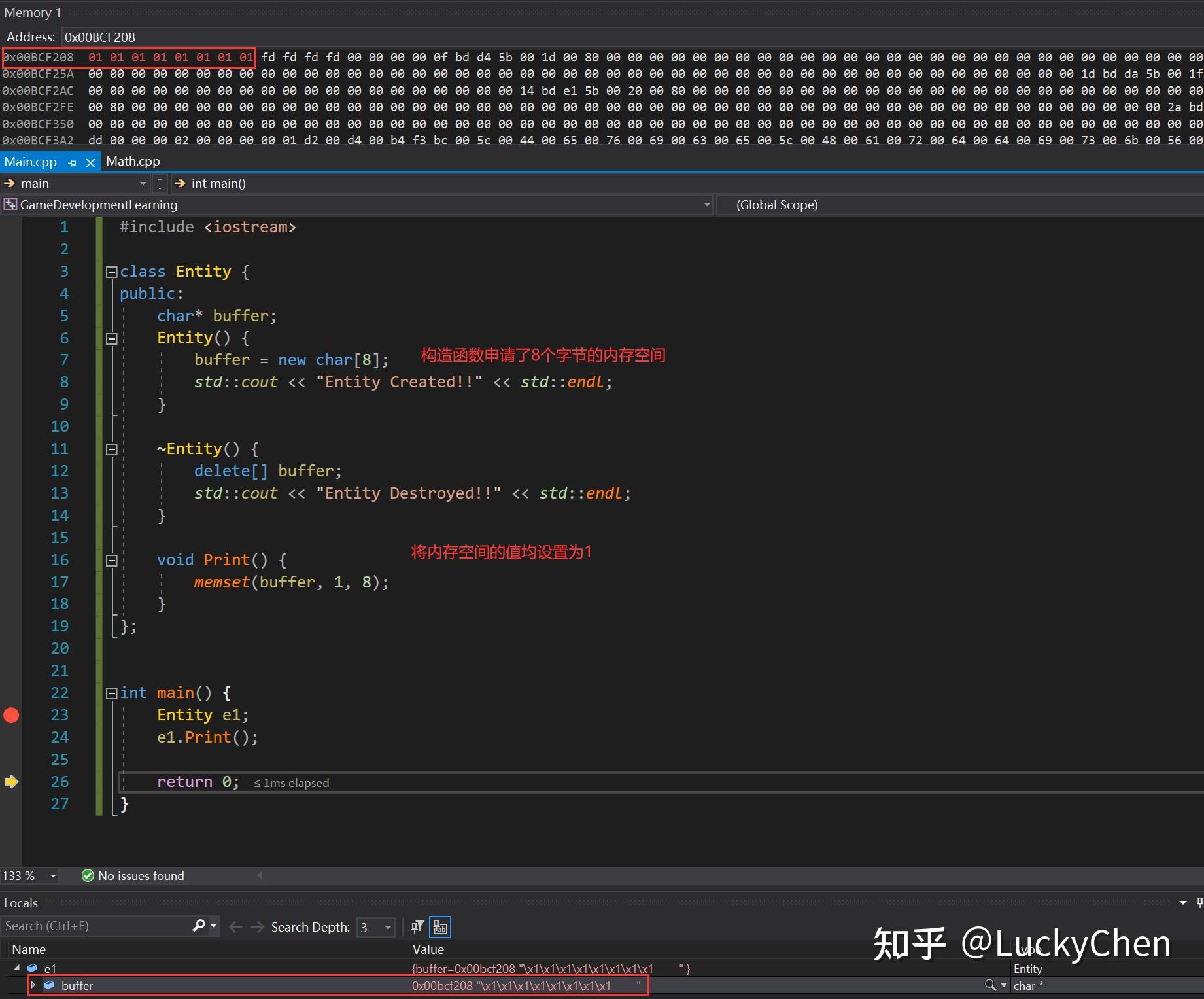This screenshot has height=999, width=1204.
Task: Toggle tabular value display in Locals toolbar
Action: 439,927
